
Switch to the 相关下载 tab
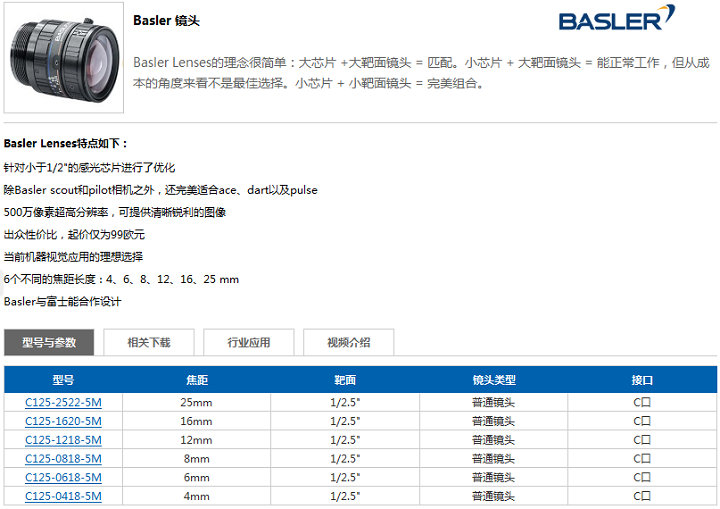click(x=148, y=342)
